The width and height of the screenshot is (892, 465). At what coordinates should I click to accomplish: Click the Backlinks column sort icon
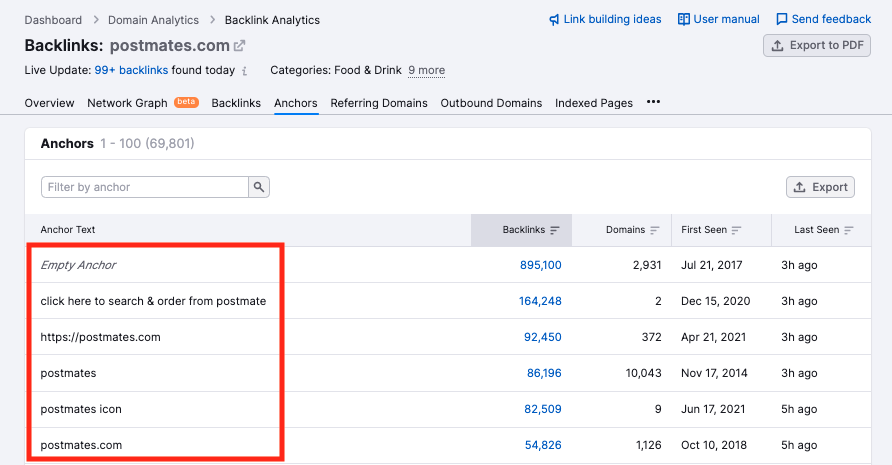[555, 230]
